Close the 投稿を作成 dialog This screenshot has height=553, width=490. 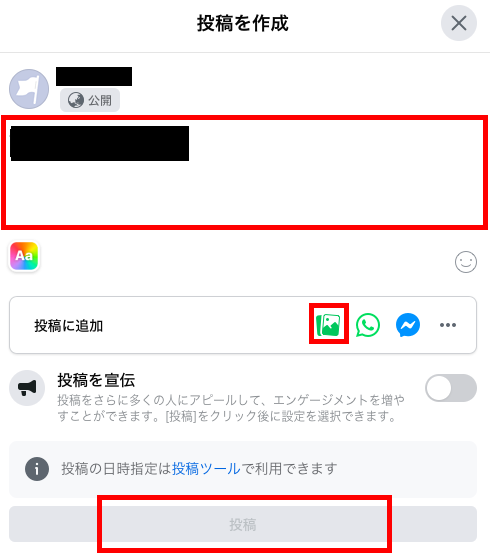coord(459,23)
